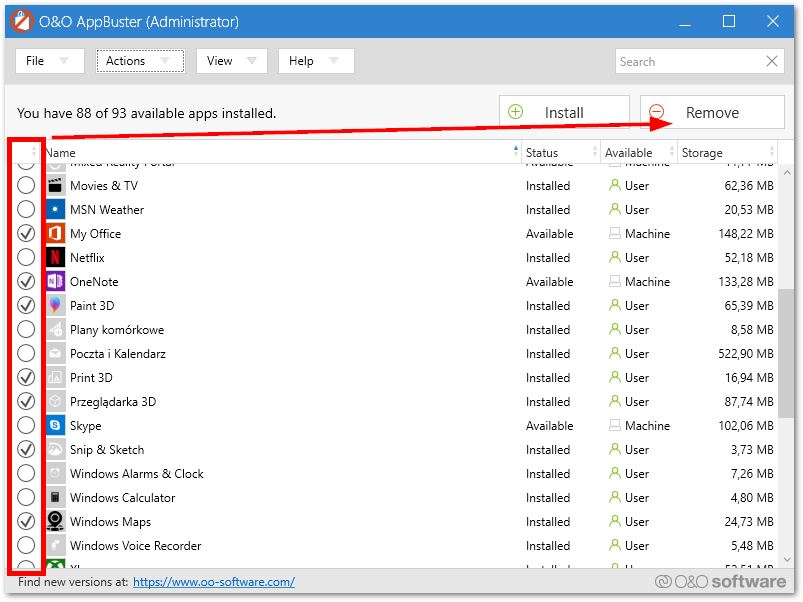803x602 pixels.
Task: Click the Windows Calculator app icon
Action: (55, 498)
